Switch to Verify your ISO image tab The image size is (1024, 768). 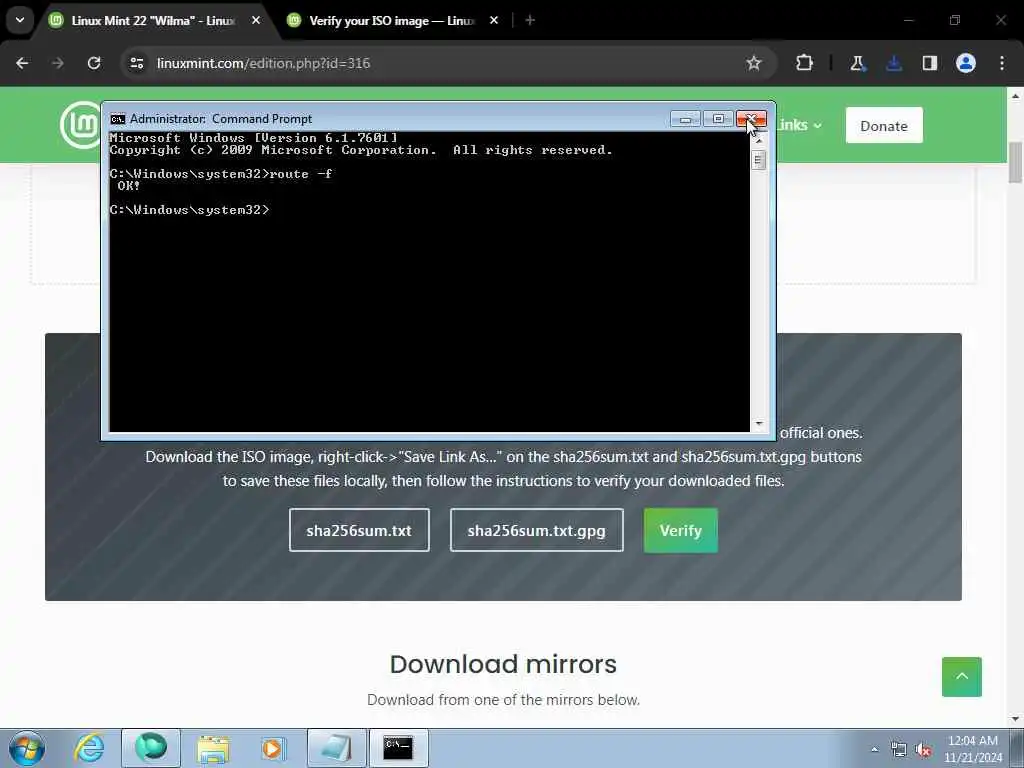coord(392,21)
